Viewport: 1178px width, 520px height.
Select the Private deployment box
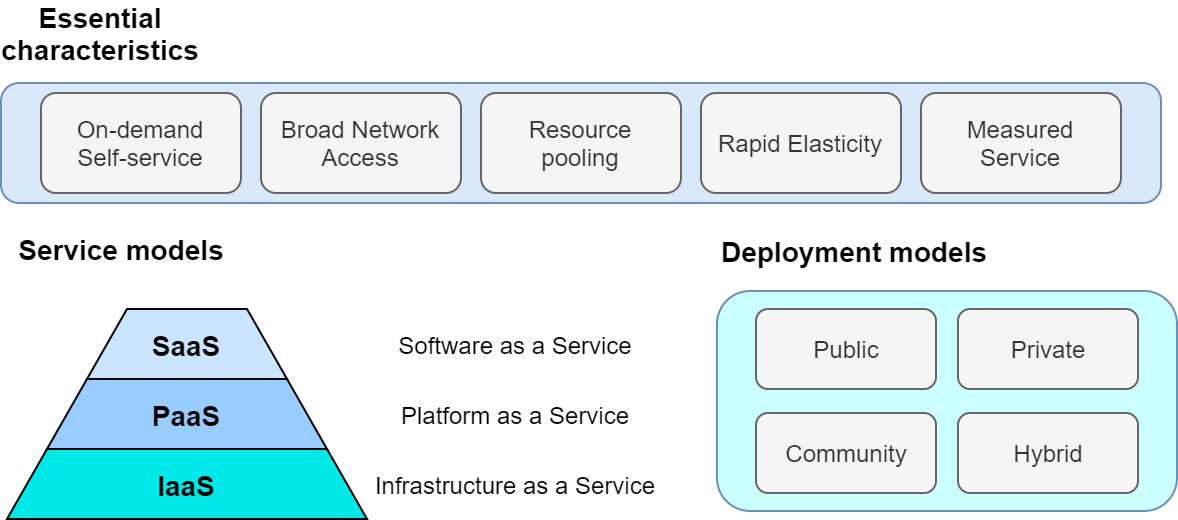point(1047,349)
